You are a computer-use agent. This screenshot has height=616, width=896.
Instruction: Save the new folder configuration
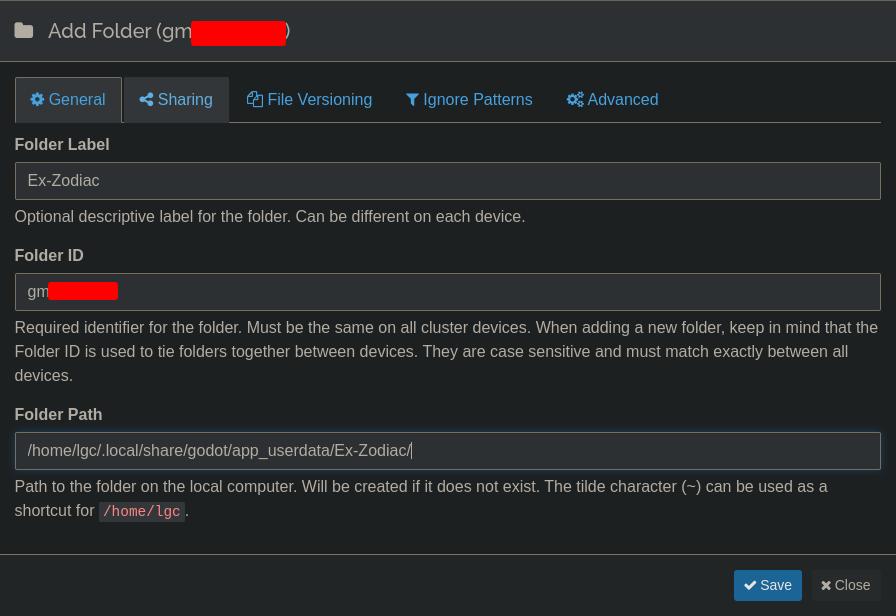point(767,585)
